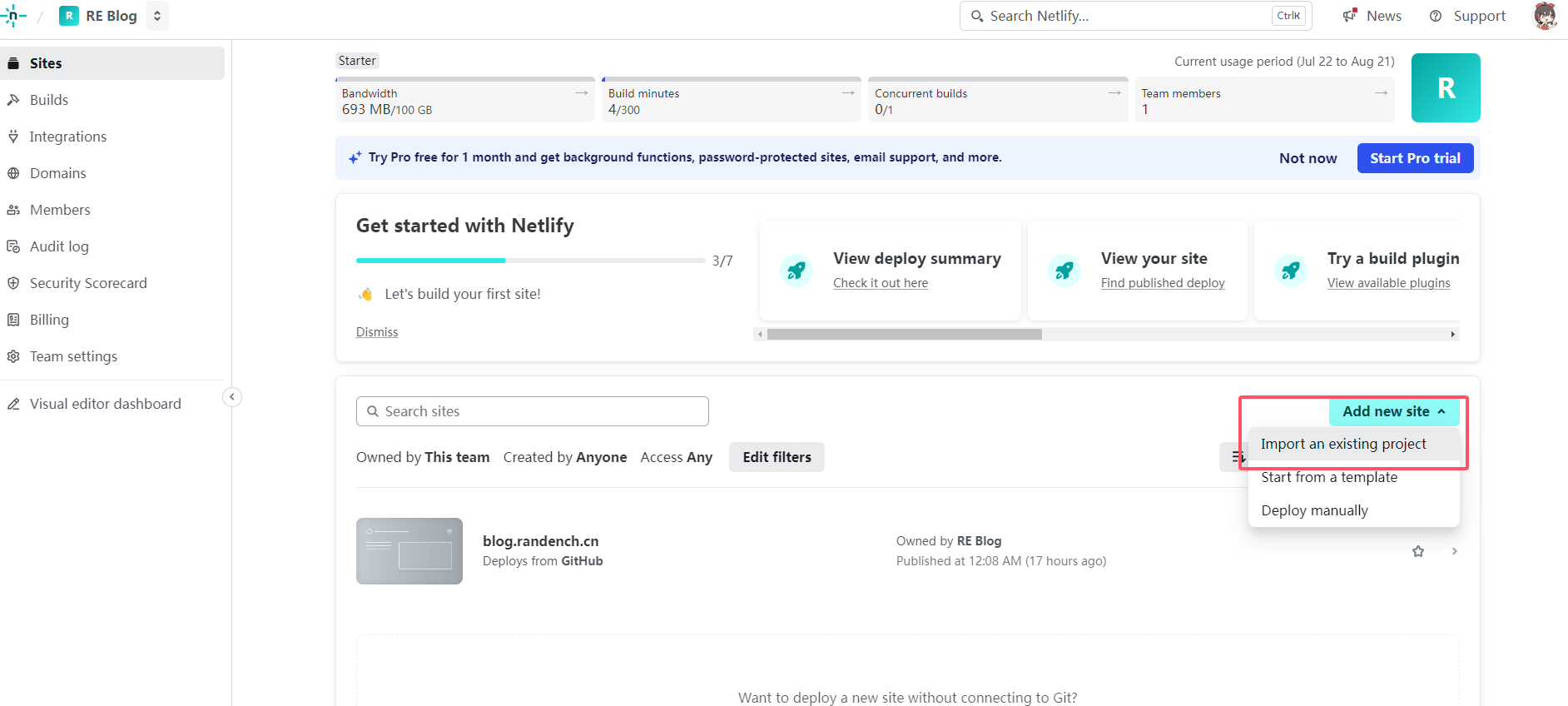Star the blog.randench.cn site as favorite
This screenshot has width=1568, height=706.
[x=1418, y=551]
